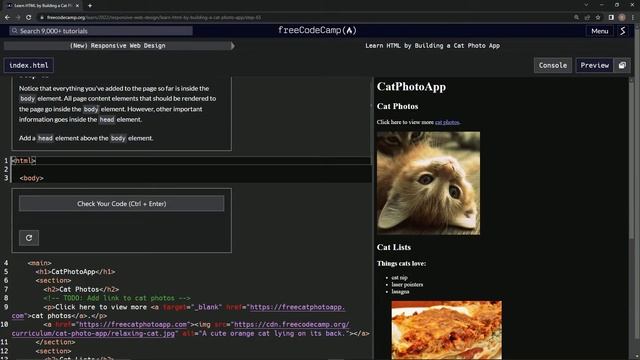Open the Chrome three-dot menu
Viewport: 640px width, 360px height.
click(x=633, y=18)
